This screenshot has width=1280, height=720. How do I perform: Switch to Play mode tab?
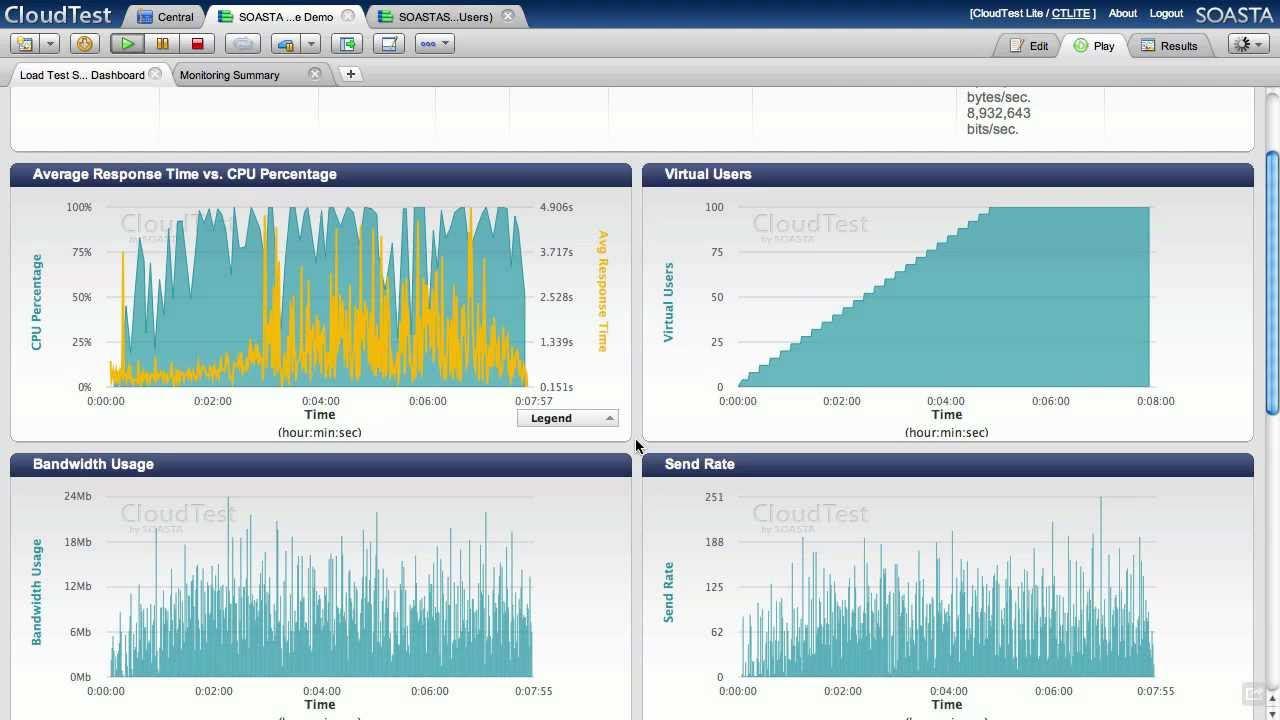(x=1094, y=46)
